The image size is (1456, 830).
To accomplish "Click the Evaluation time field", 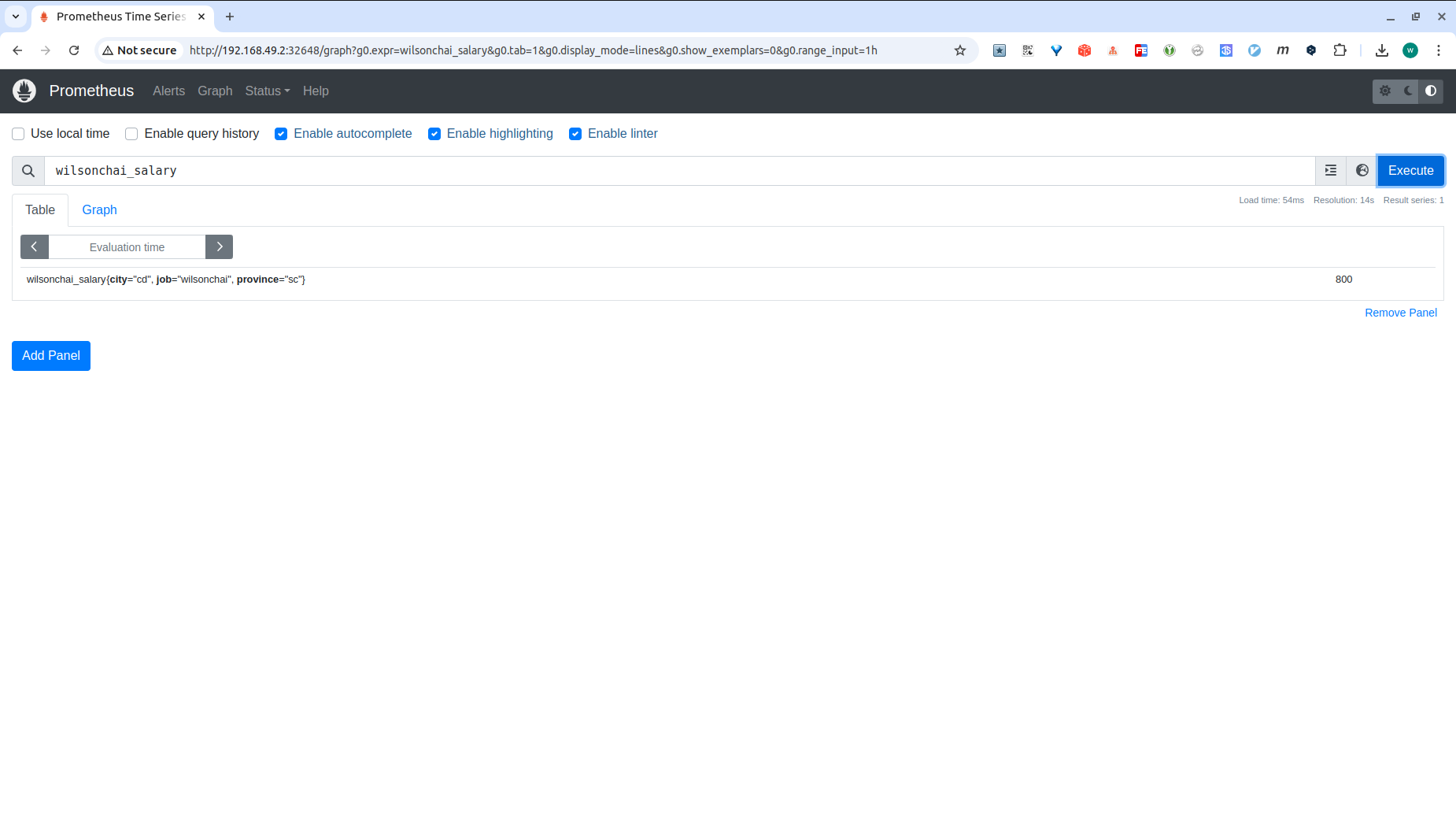I will coord(127,247).
